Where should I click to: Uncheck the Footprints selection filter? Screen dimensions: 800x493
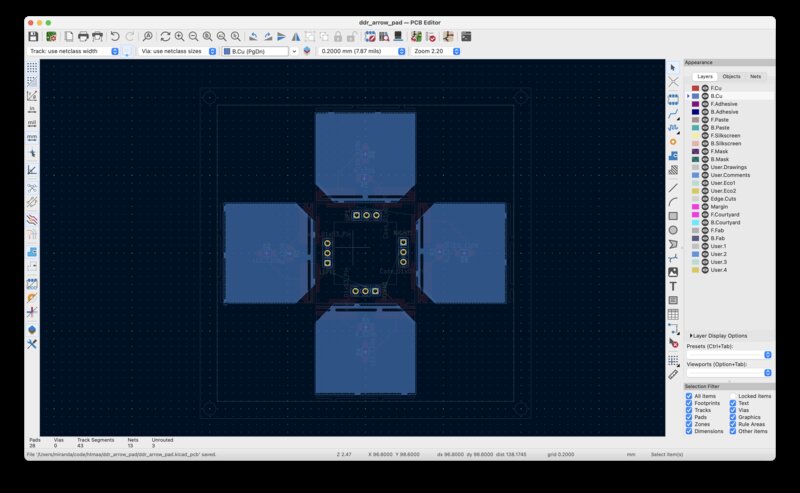pos(689,403)
